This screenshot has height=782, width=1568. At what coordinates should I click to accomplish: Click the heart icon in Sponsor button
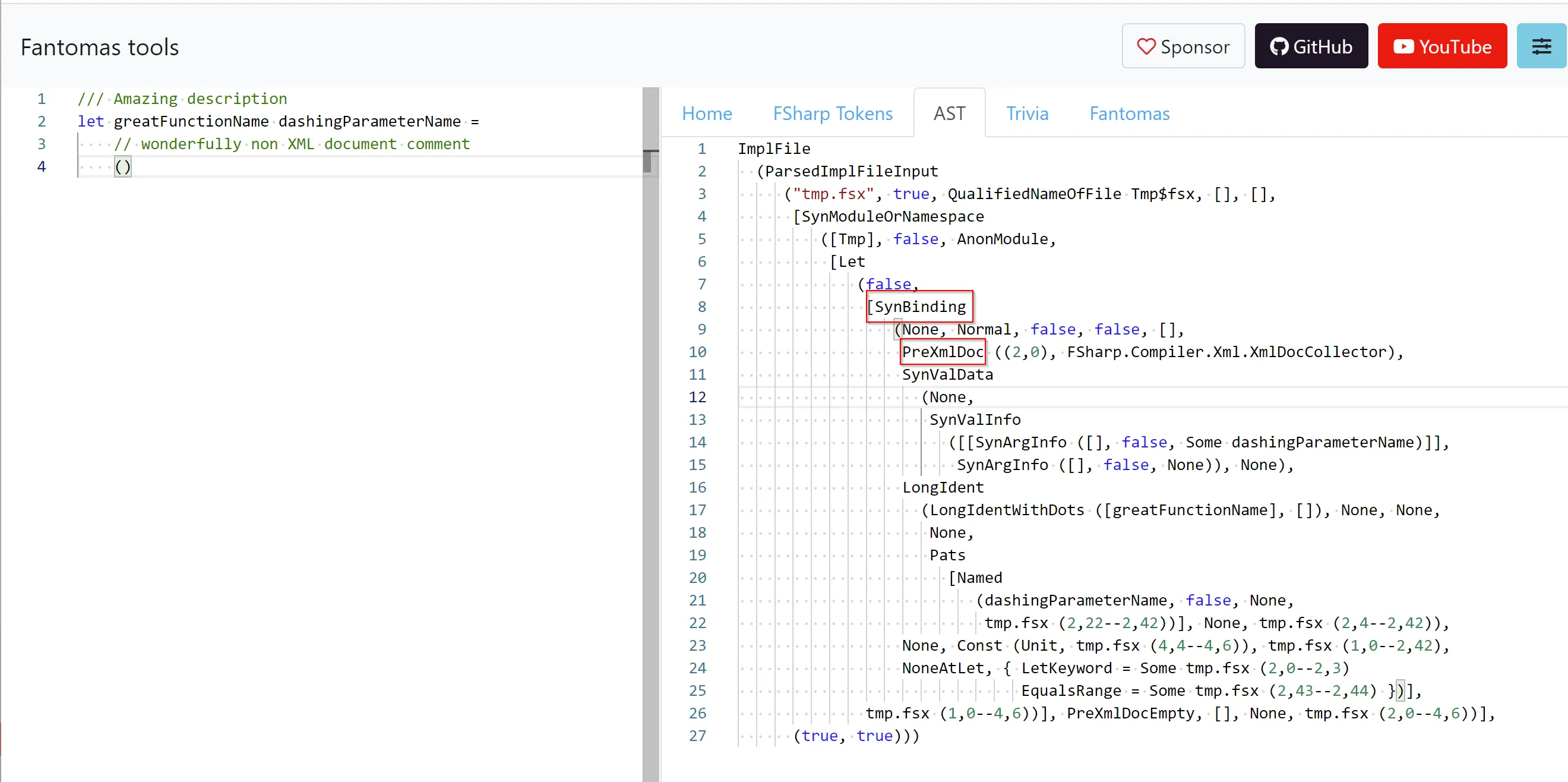pos(1147,46)
